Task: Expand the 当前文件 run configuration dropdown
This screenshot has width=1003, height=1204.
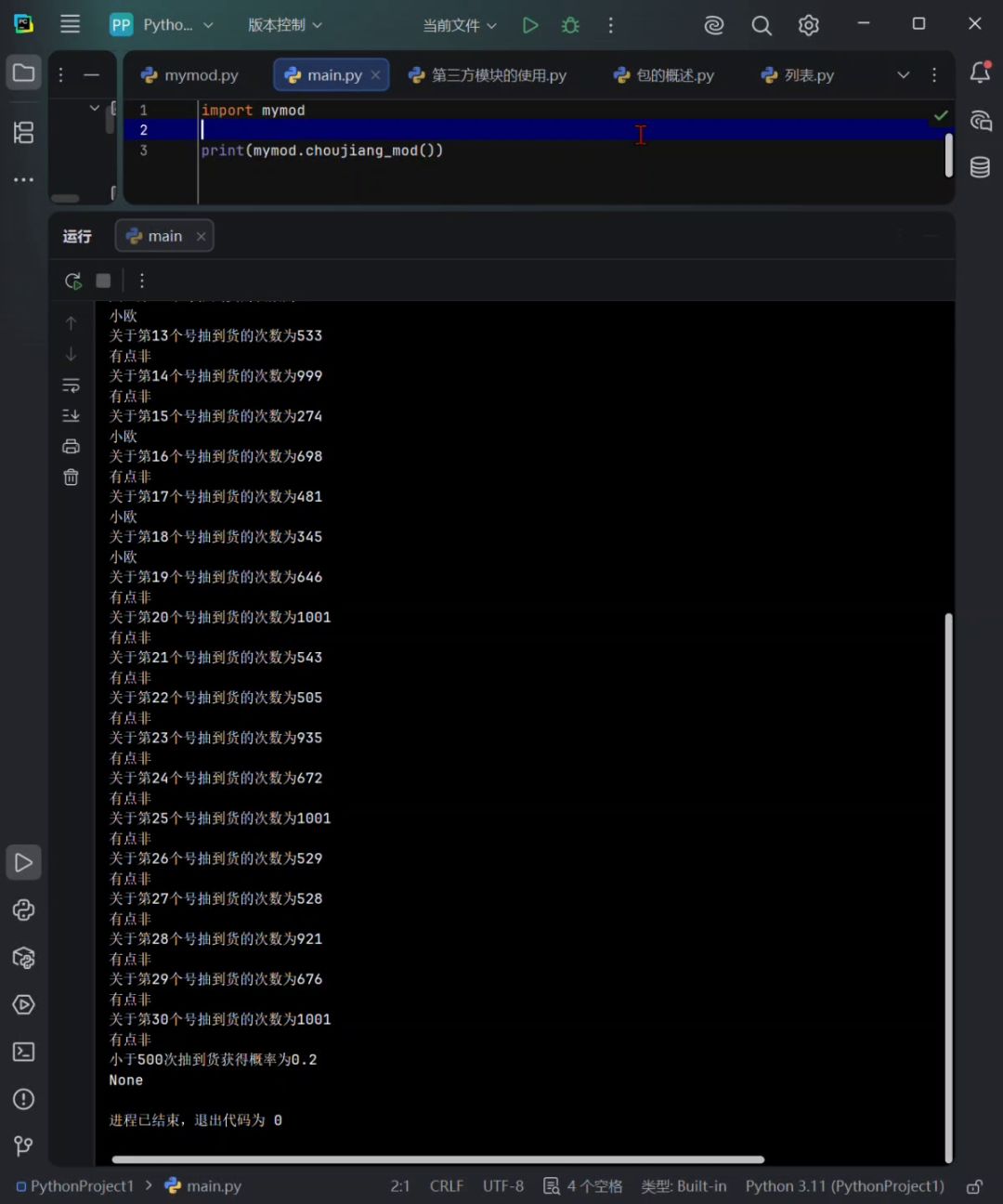Action: (x=460, y=25)
